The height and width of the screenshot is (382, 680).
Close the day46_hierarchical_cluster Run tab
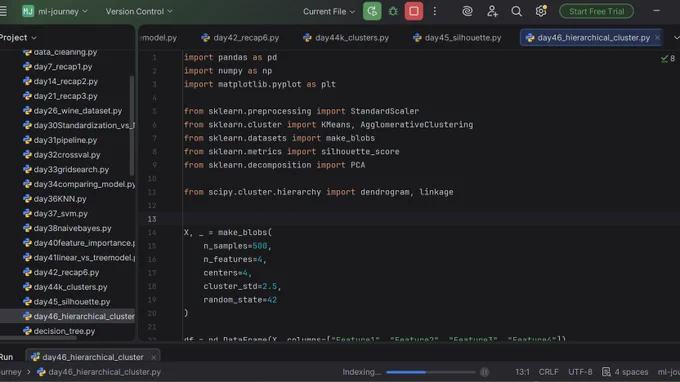[x=153, y=357]
